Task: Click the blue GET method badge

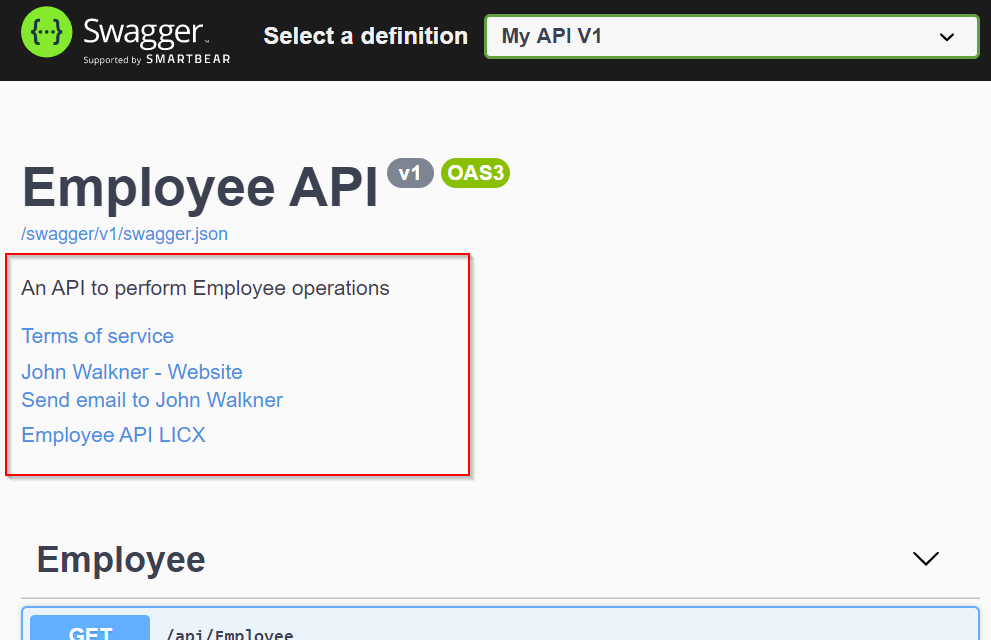Action: (90, 630)
